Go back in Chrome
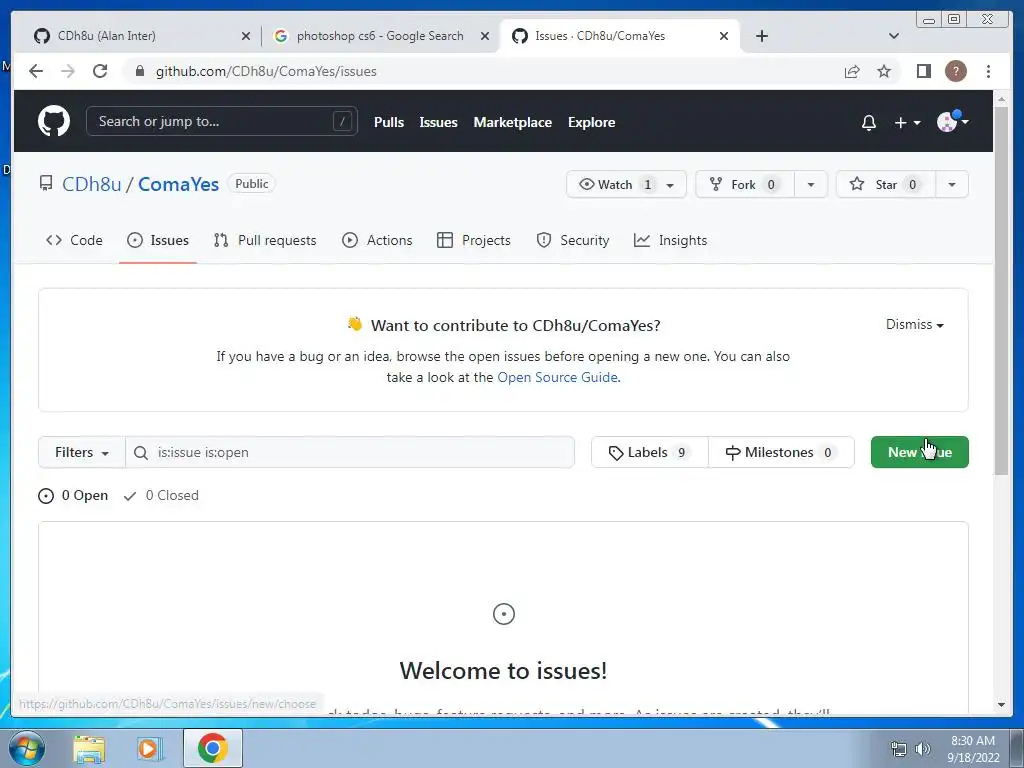 pos(36,71)
